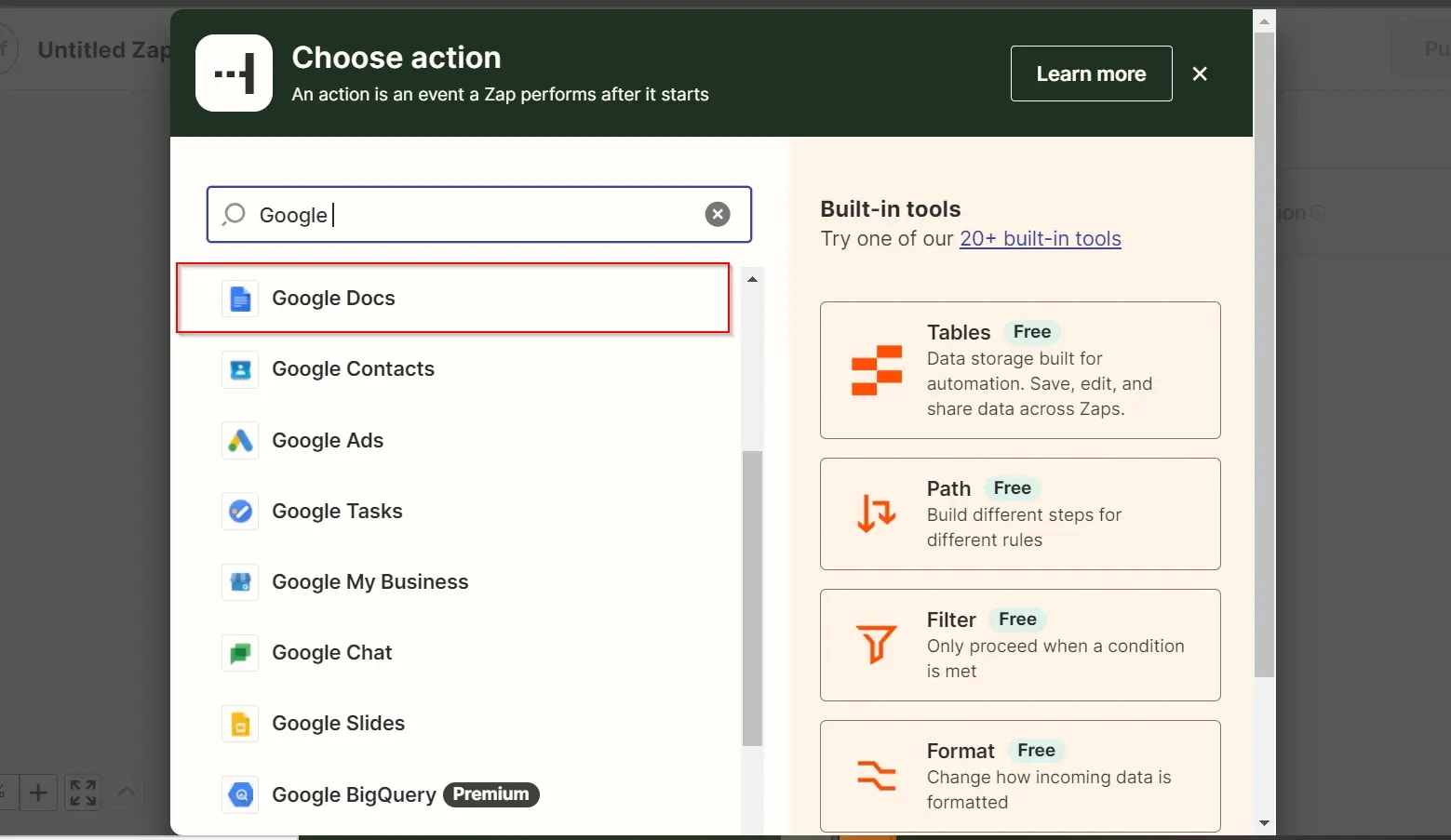
Task: Choose the Google Contacts icon
Action: pyautogui.click(x=240, y=369)
